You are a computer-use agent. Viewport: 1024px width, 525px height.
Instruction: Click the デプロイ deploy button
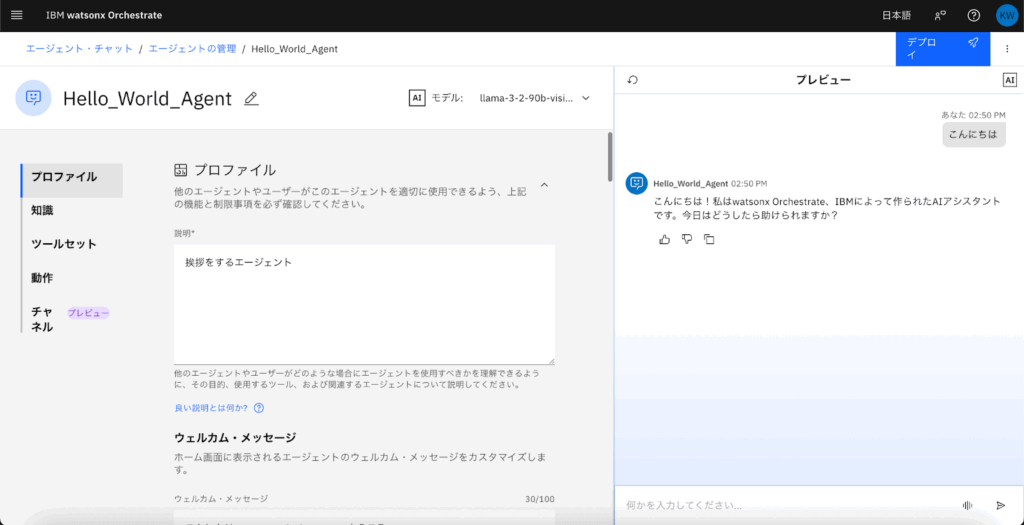(942, 48)
